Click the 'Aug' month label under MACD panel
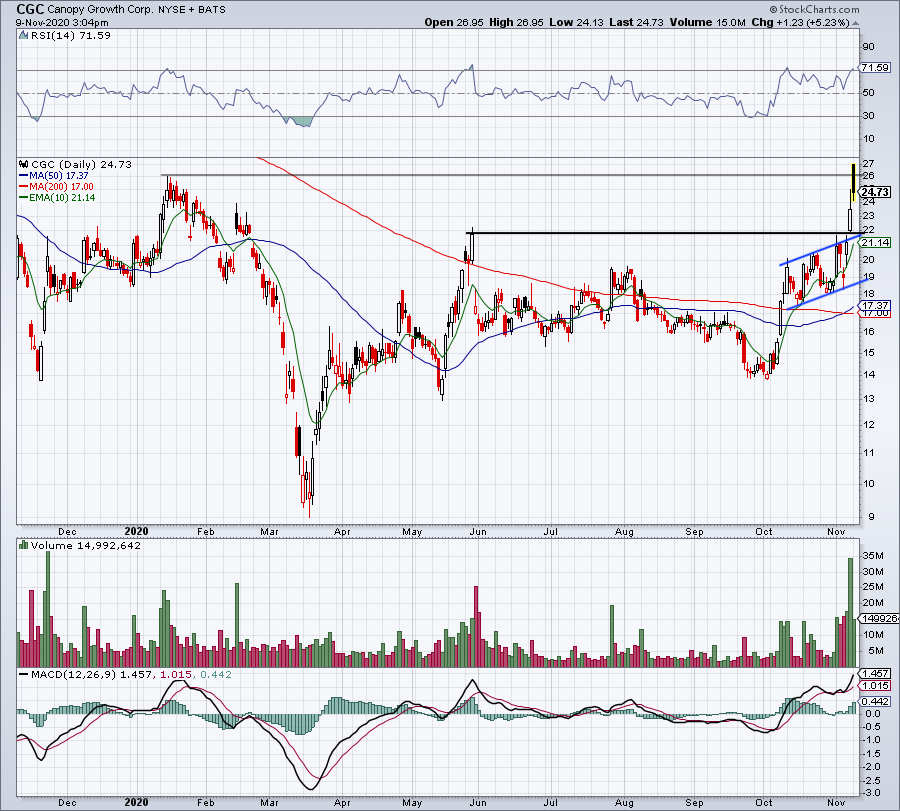Viewport: 900px width, 811px height. click(624, 802)
